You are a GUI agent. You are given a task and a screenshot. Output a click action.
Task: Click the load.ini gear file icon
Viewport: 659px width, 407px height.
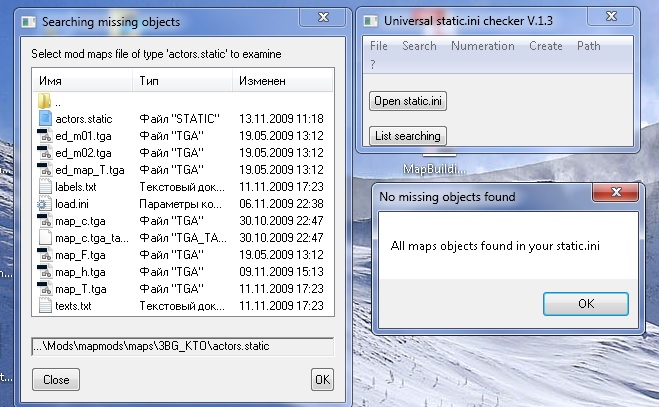pyautogui.click(x=44, y=204)
